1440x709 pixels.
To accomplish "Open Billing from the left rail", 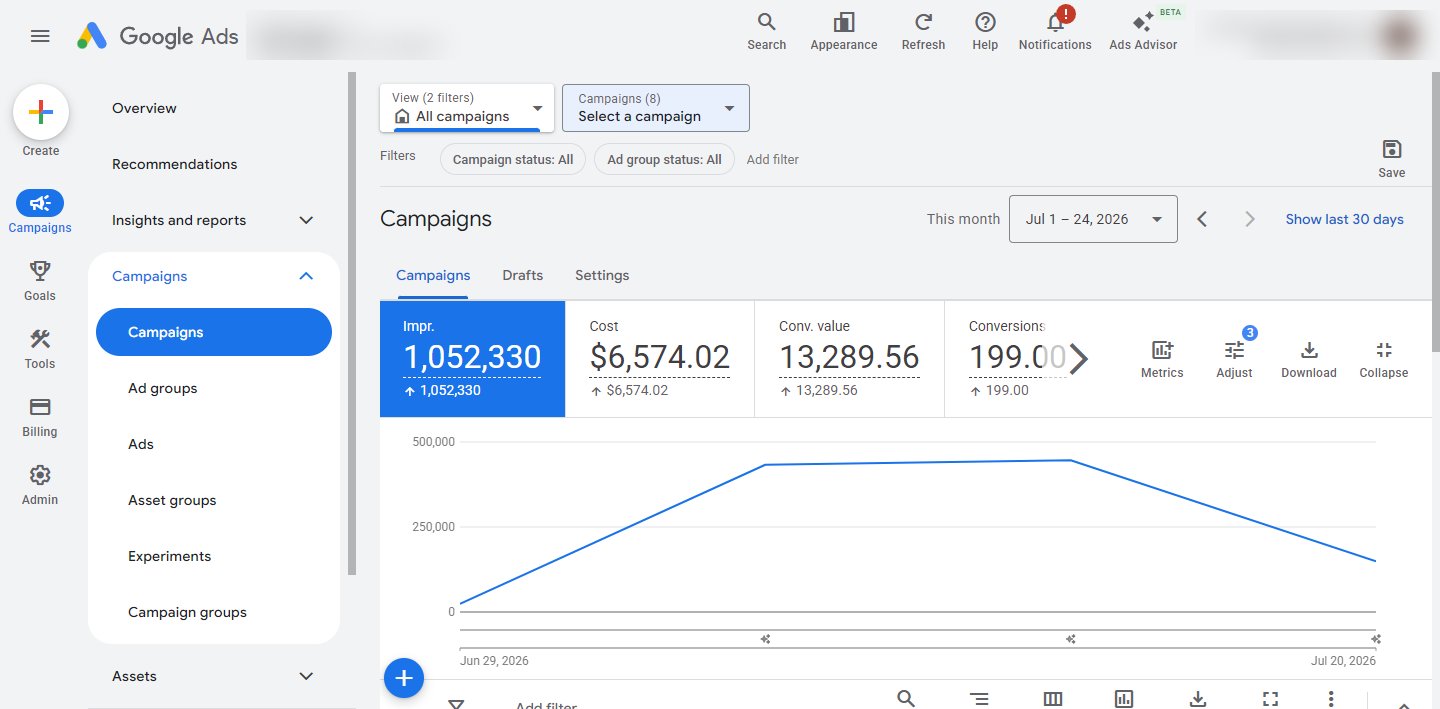I will coord(40,416).
